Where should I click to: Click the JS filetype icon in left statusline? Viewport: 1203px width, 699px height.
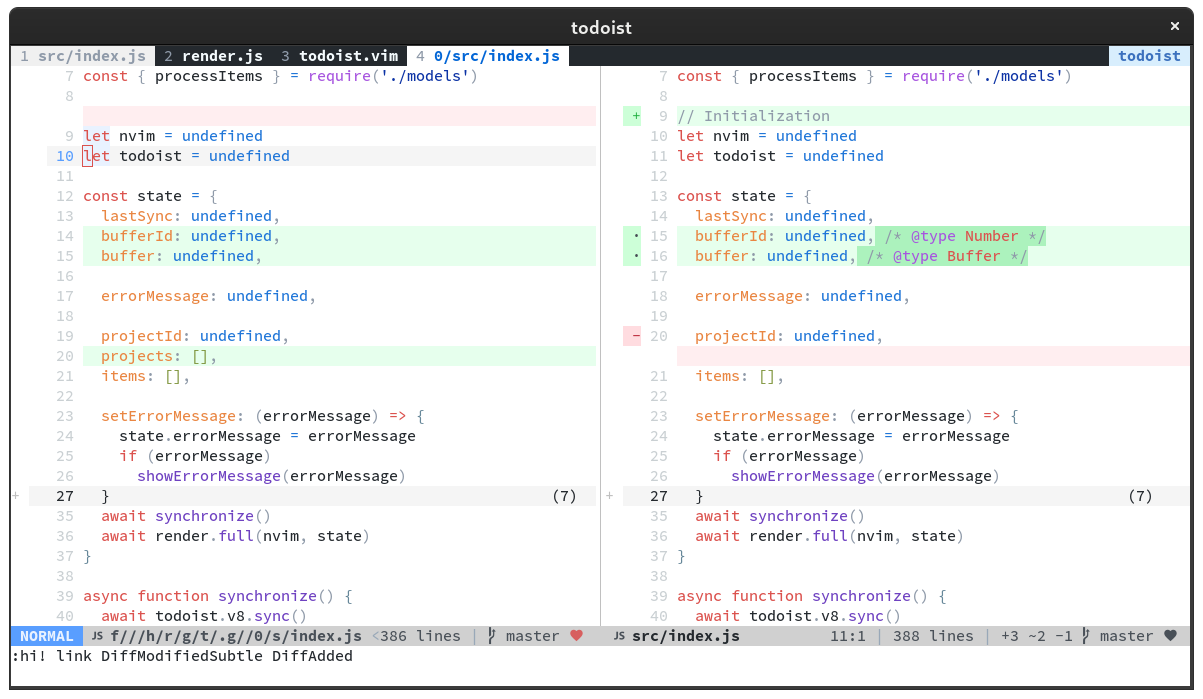pyautogui.click(x=97, y=635)
